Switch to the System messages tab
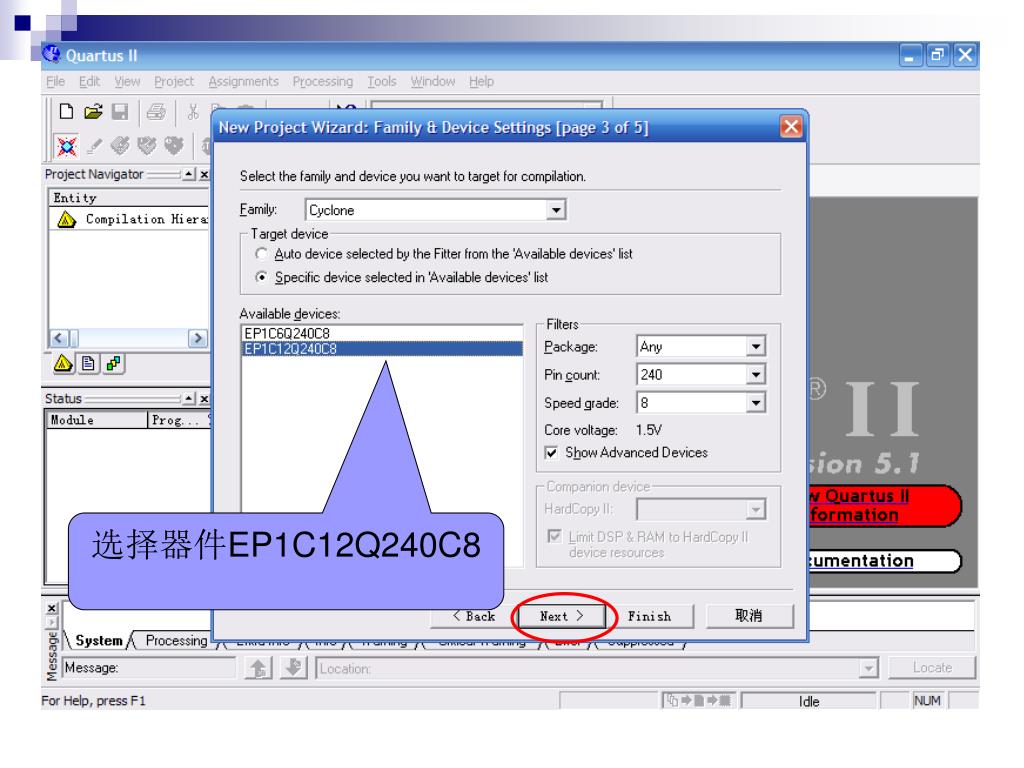 coord(99,640)
